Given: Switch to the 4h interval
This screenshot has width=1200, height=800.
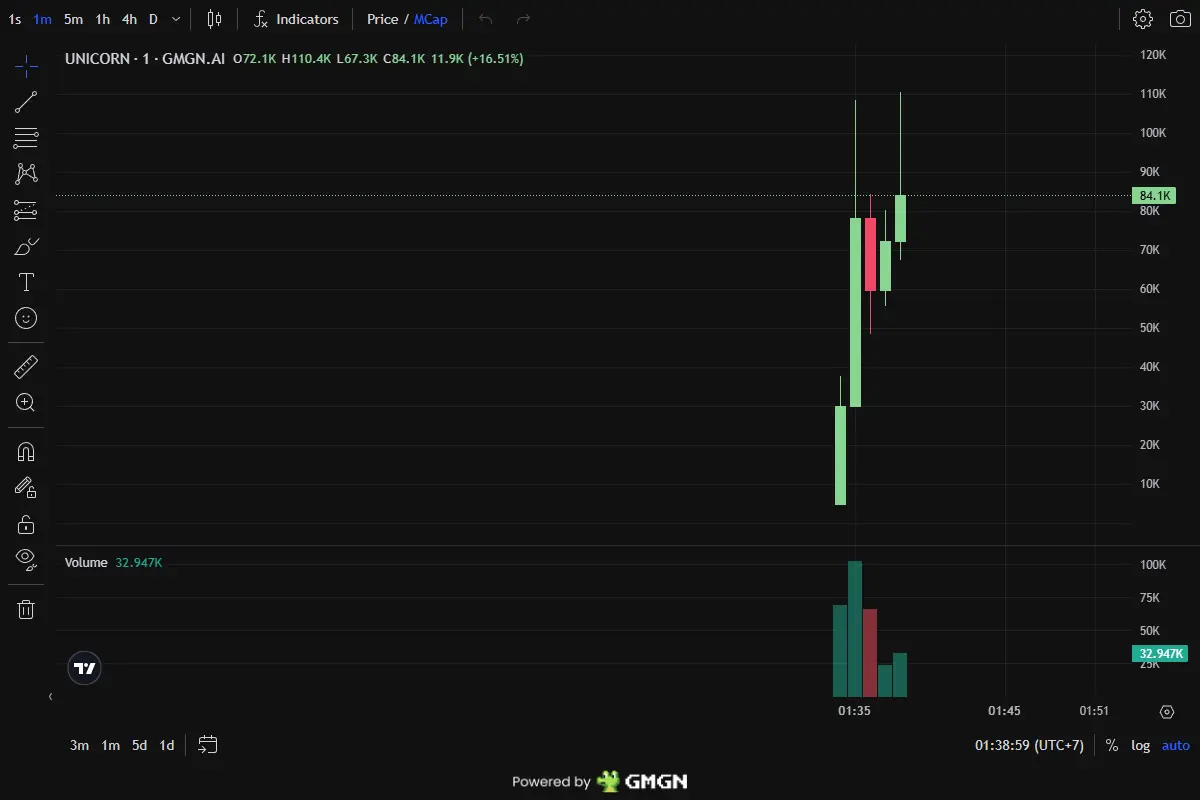Looking at the screenshot, I should point(129,19).
